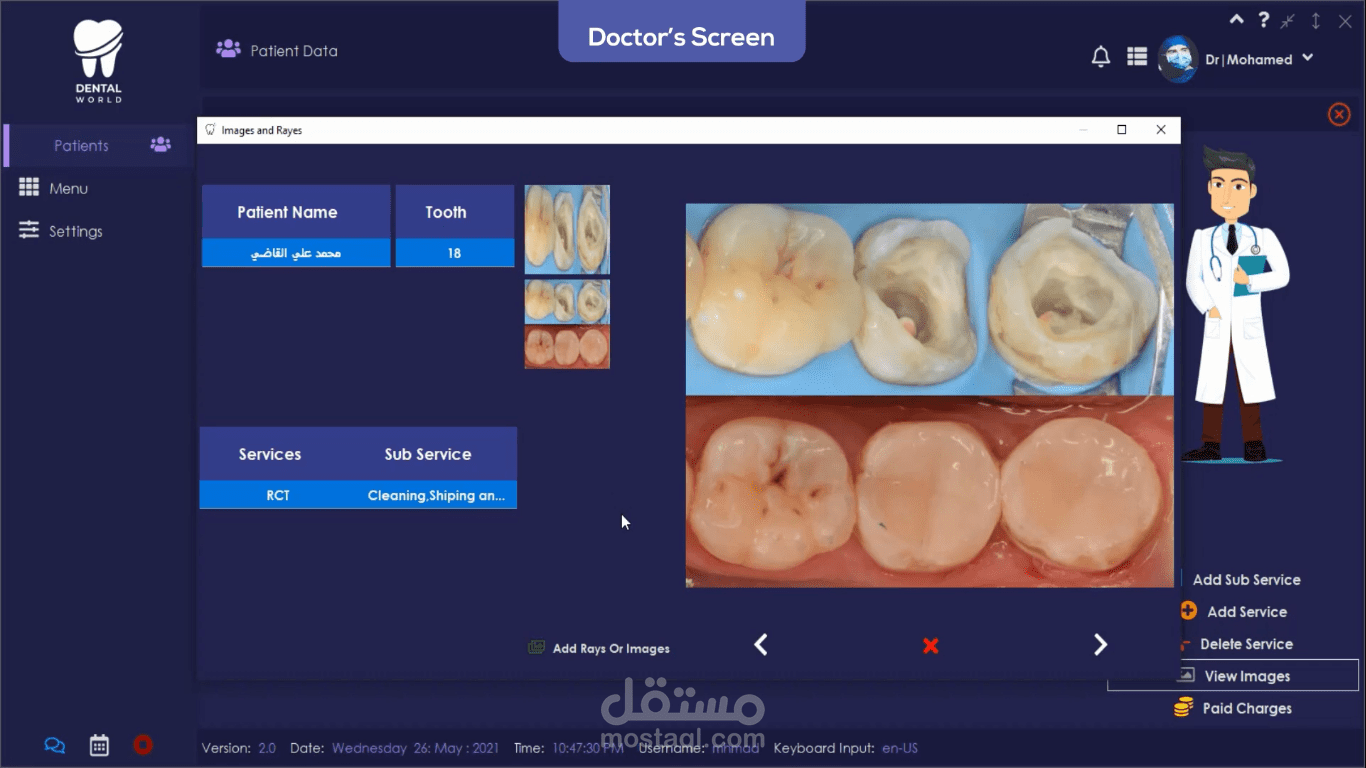Click the Patient Name column header
Viewport: 1366px width, 768px height.
click(296, 212)
